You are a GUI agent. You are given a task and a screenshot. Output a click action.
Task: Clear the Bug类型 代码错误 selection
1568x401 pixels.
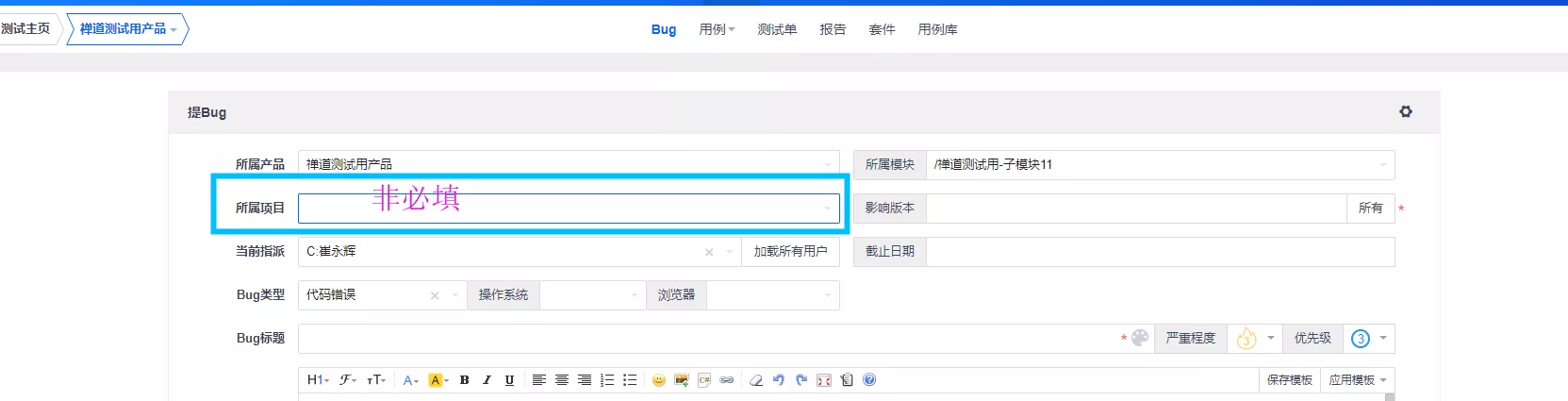point(435,295)
